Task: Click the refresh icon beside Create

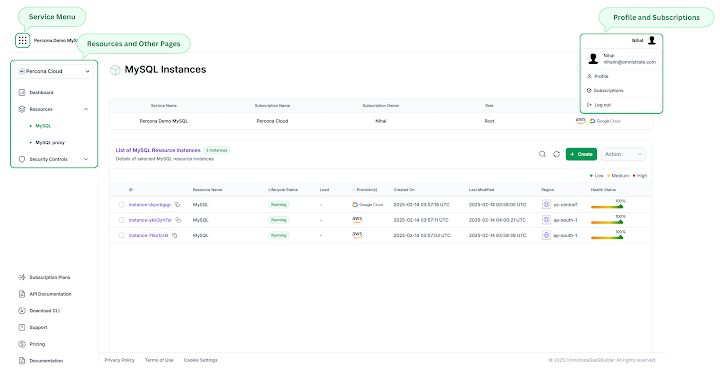Action: pos(557,154)
